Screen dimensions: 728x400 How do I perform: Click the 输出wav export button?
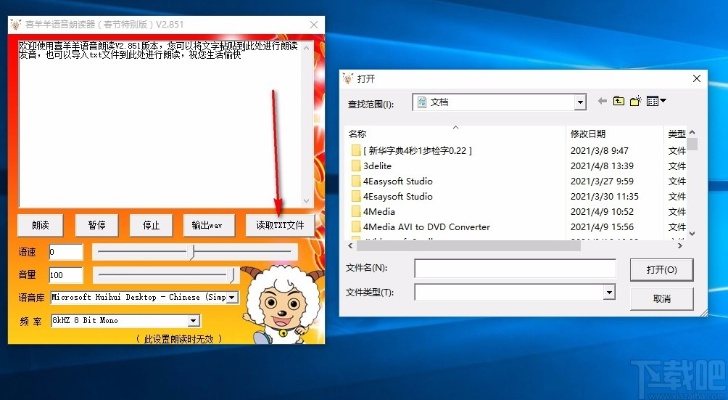click(x=207, y=225)
